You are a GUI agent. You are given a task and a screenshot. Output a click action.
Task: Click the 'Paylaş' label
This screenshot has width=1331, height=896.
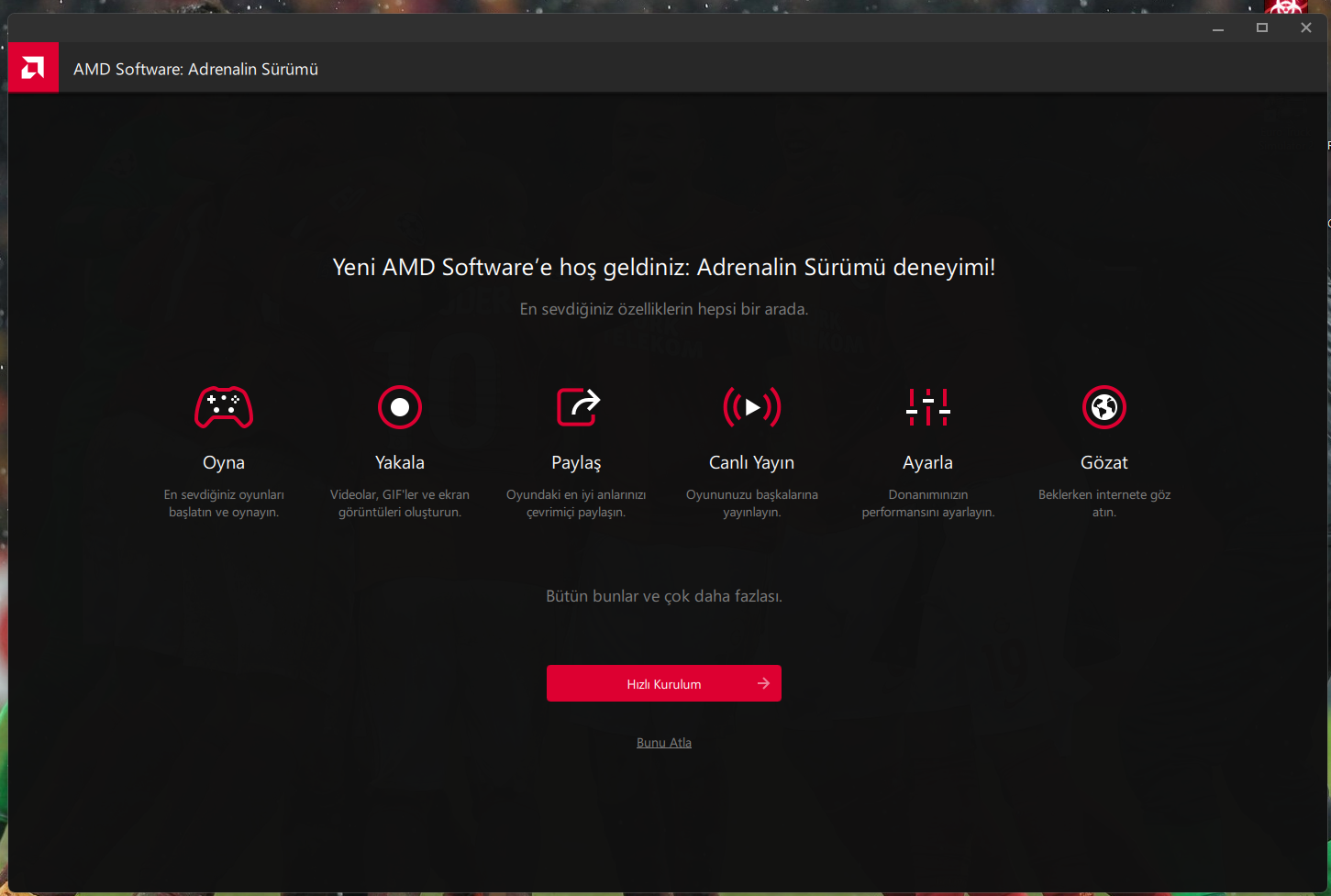[576, 463]
